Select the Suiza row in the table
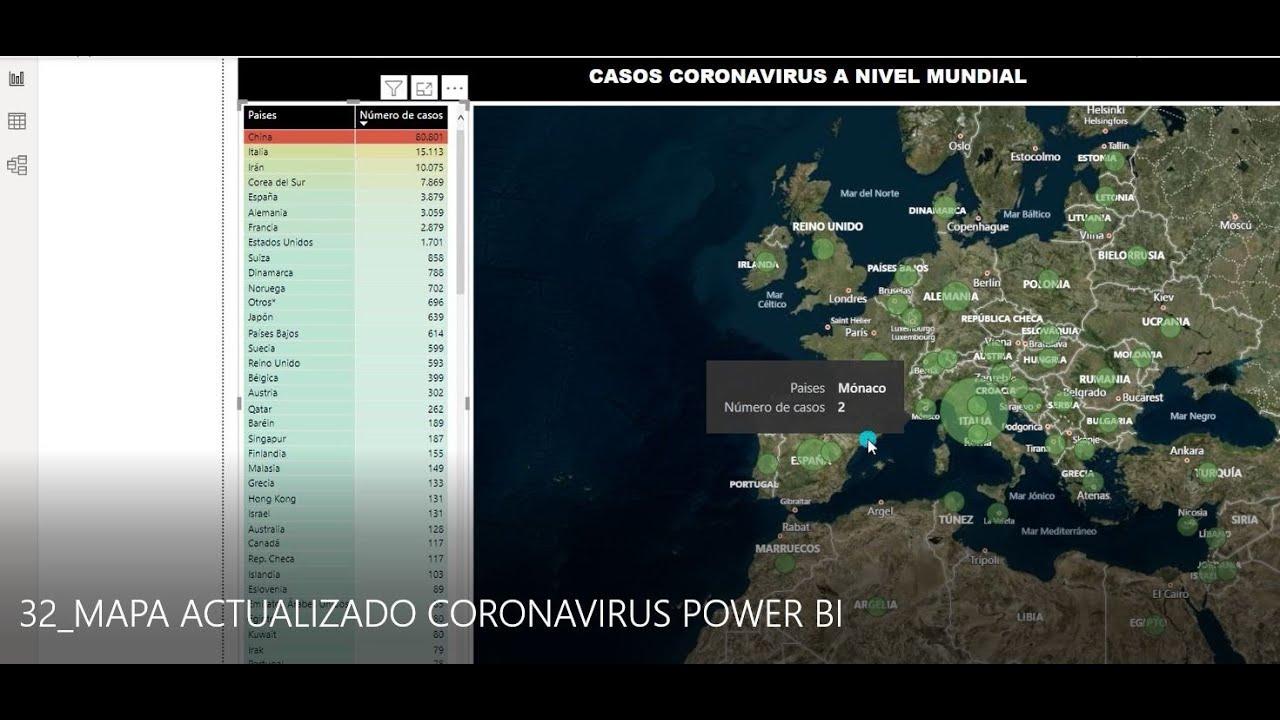 coord(346,258)
